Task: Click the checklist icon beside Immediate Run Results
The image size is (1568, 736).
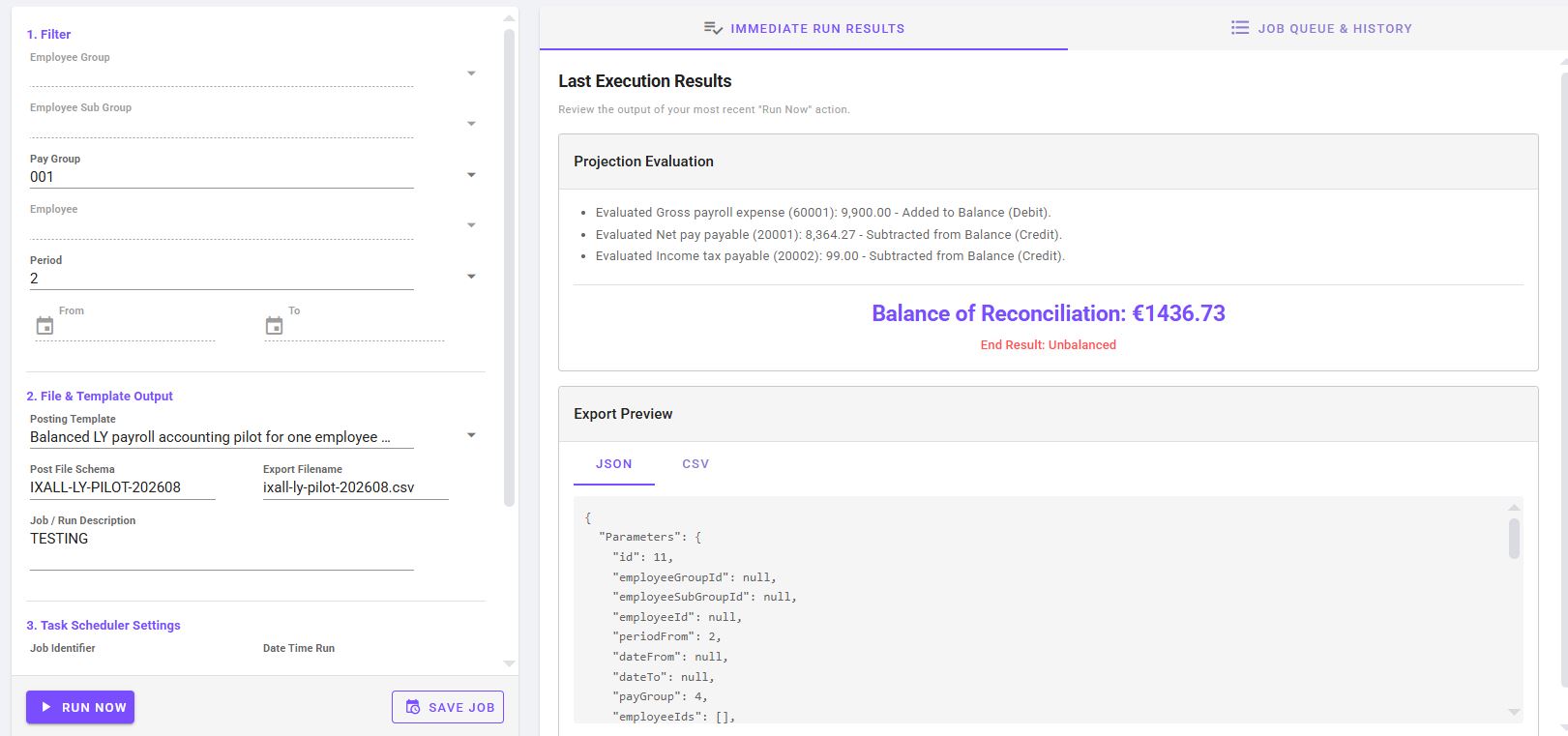Action: click(x=713, y=28)
